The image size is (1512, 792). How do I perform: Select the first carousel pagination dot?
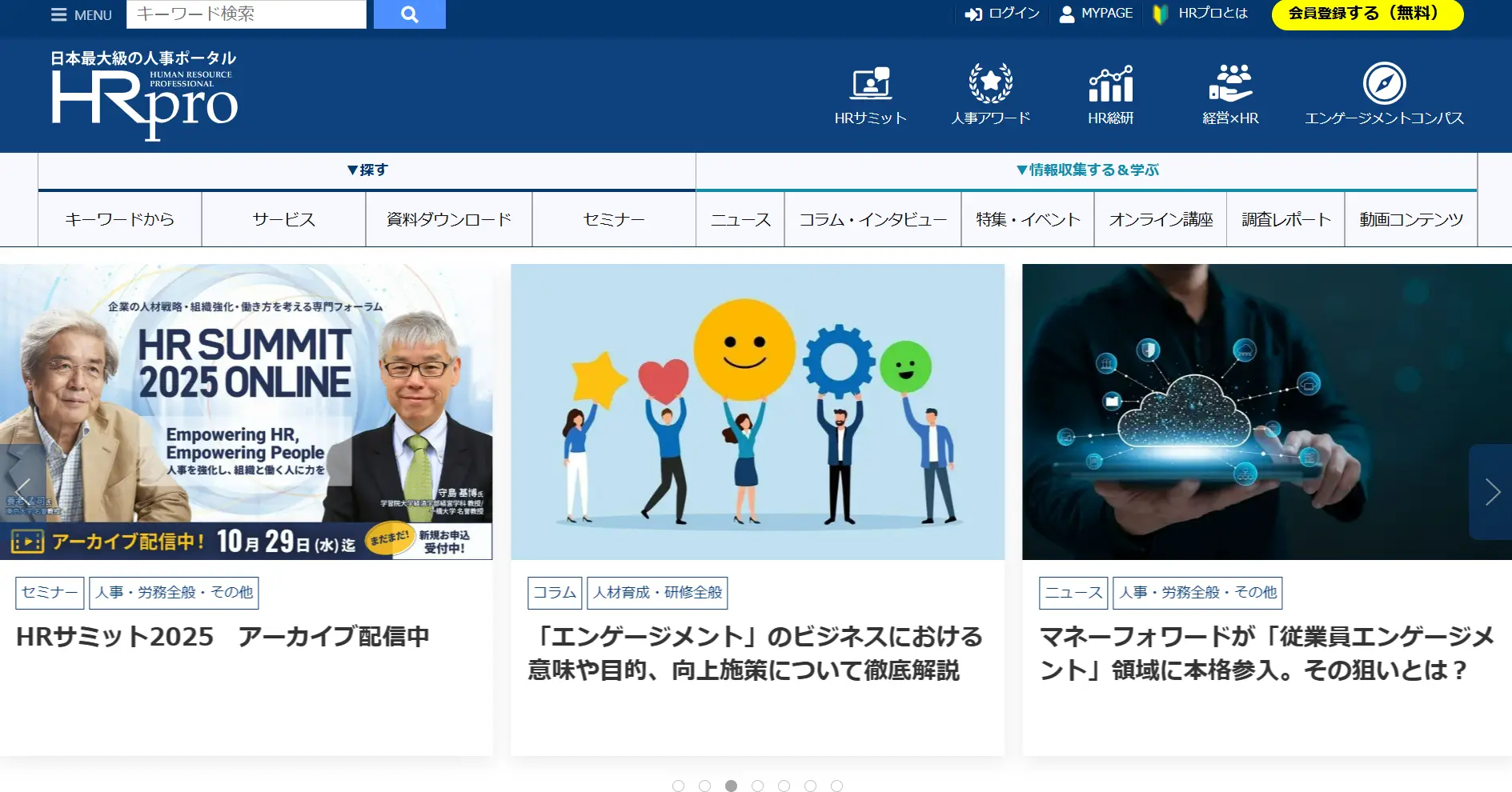coord(678,786)
